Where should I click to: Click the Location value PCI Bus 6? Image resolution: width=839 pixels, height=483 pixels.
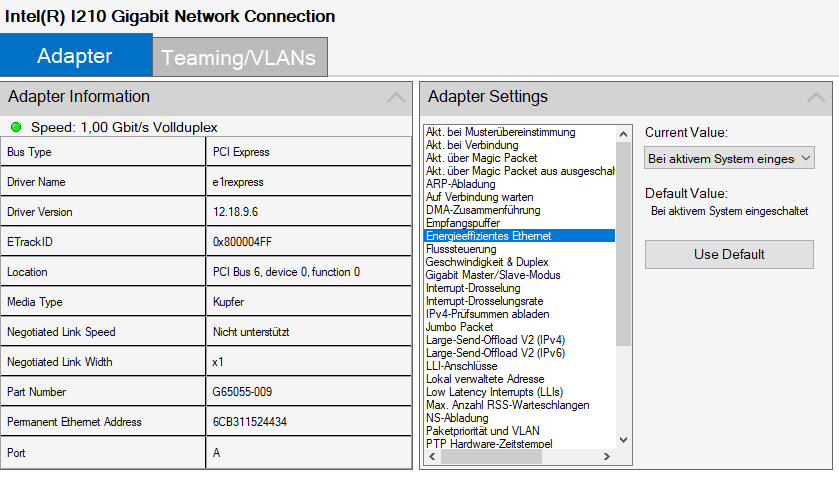286,272
